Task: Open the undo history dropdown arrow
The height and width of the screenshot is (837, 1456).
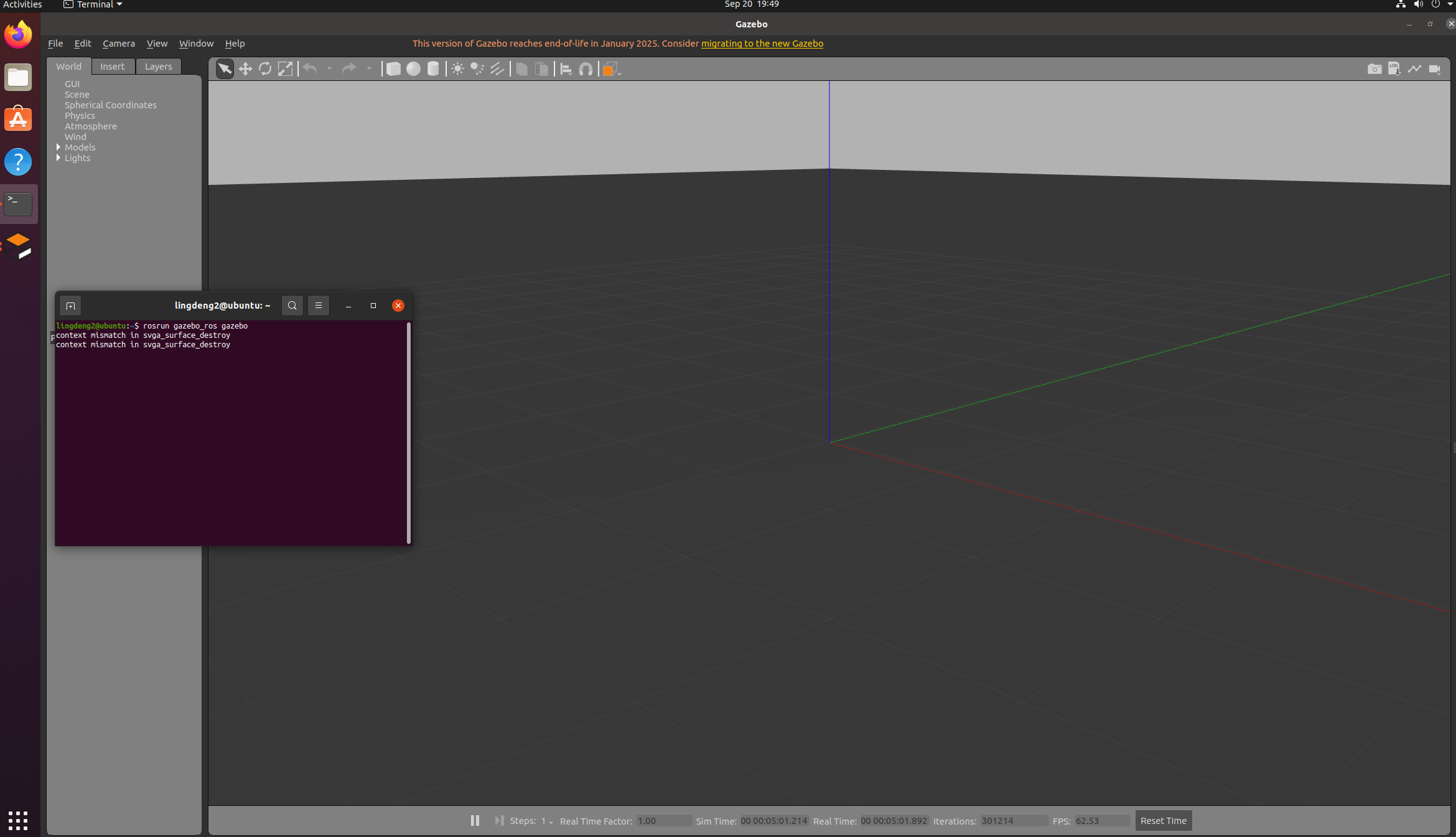Action: tap(329, 69)
